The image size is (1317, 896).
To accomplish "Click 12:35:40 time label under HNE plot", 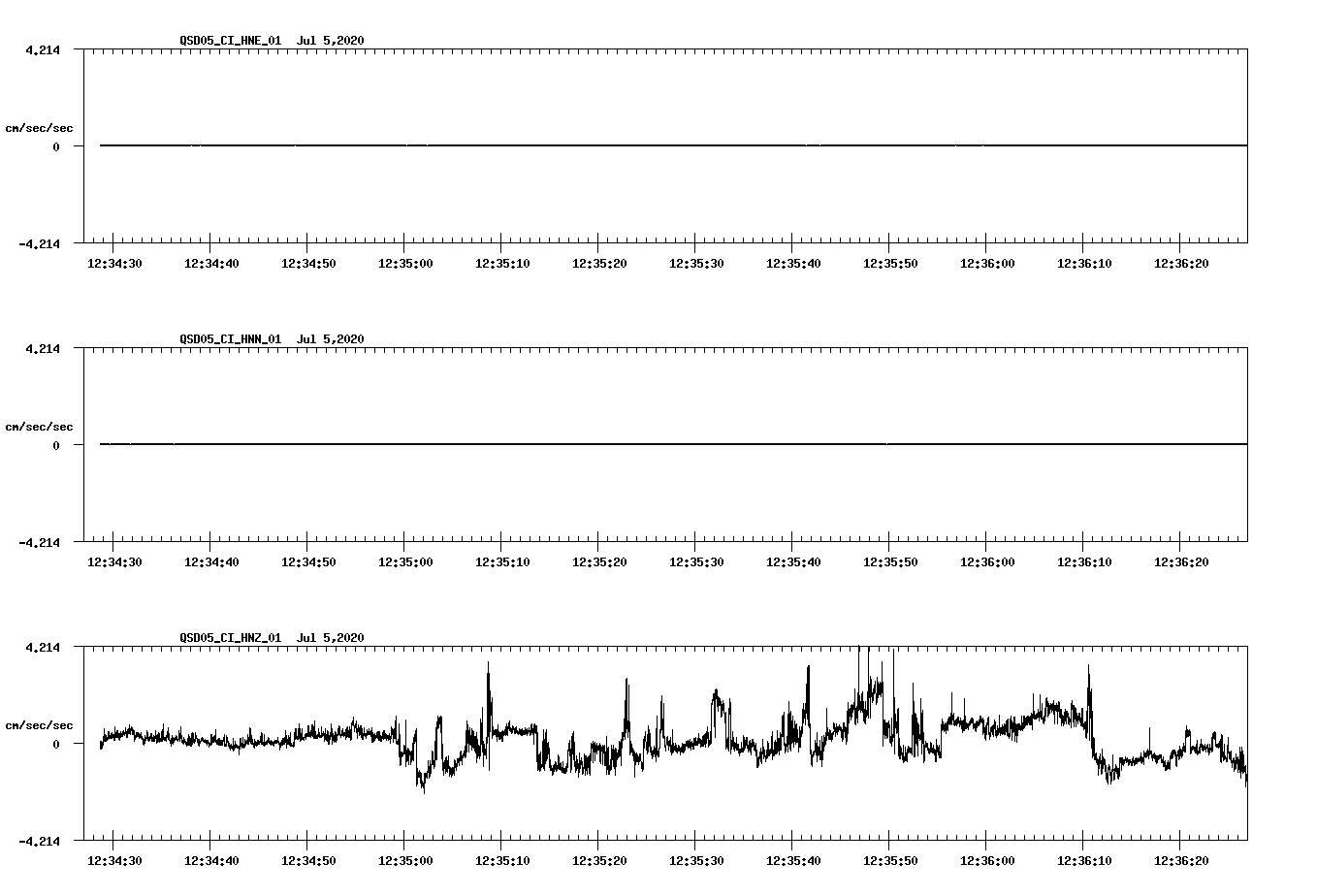I will click(x=793, y=264).
